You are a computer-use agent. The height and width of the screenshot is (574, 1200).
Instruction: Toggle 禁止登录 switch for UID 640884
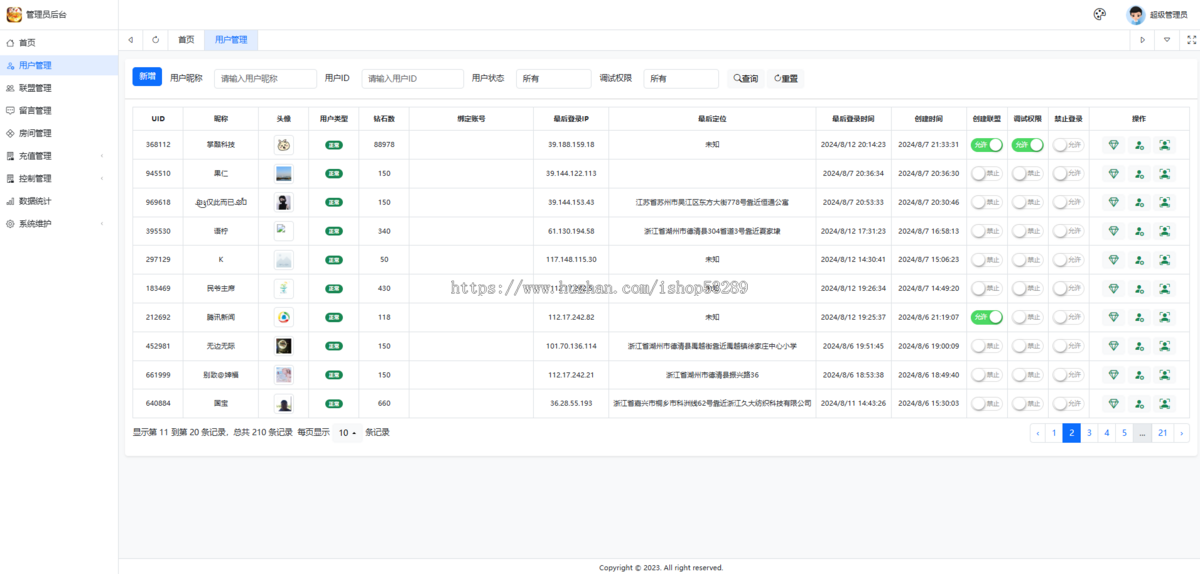pos(1068,404)
